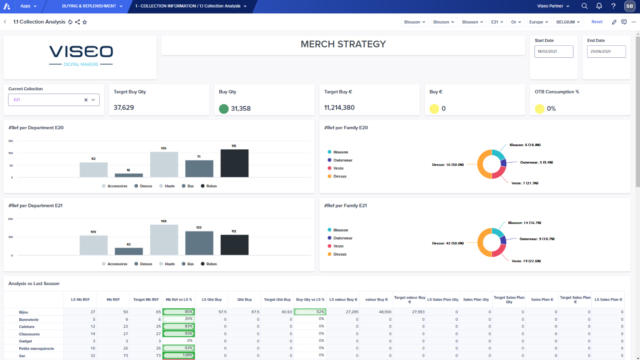
Task: Open the Collection Information page tab
Action: (191, 6)
